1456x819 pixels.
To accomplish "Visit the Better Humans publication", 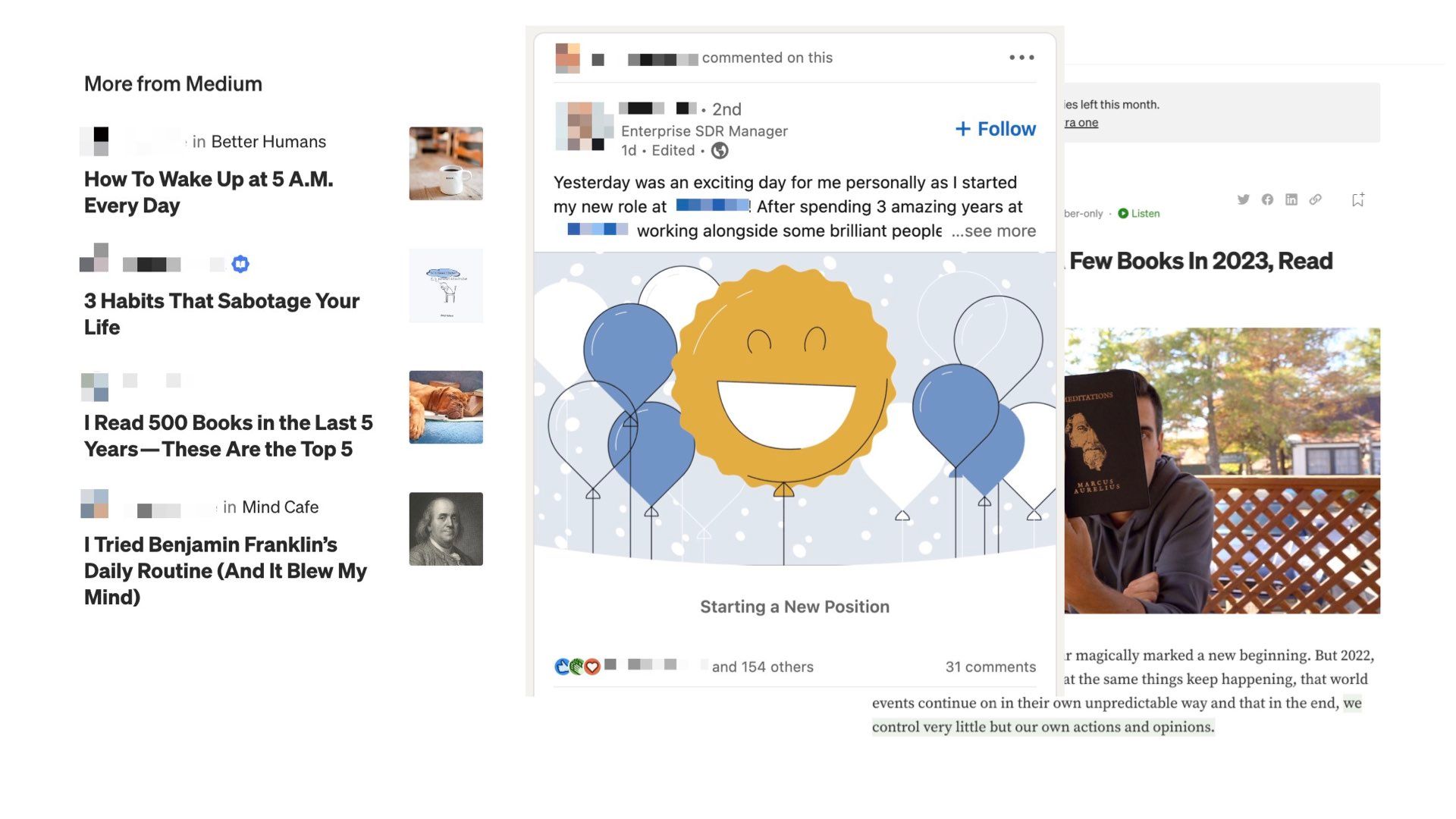I will [x=268, y=142].
